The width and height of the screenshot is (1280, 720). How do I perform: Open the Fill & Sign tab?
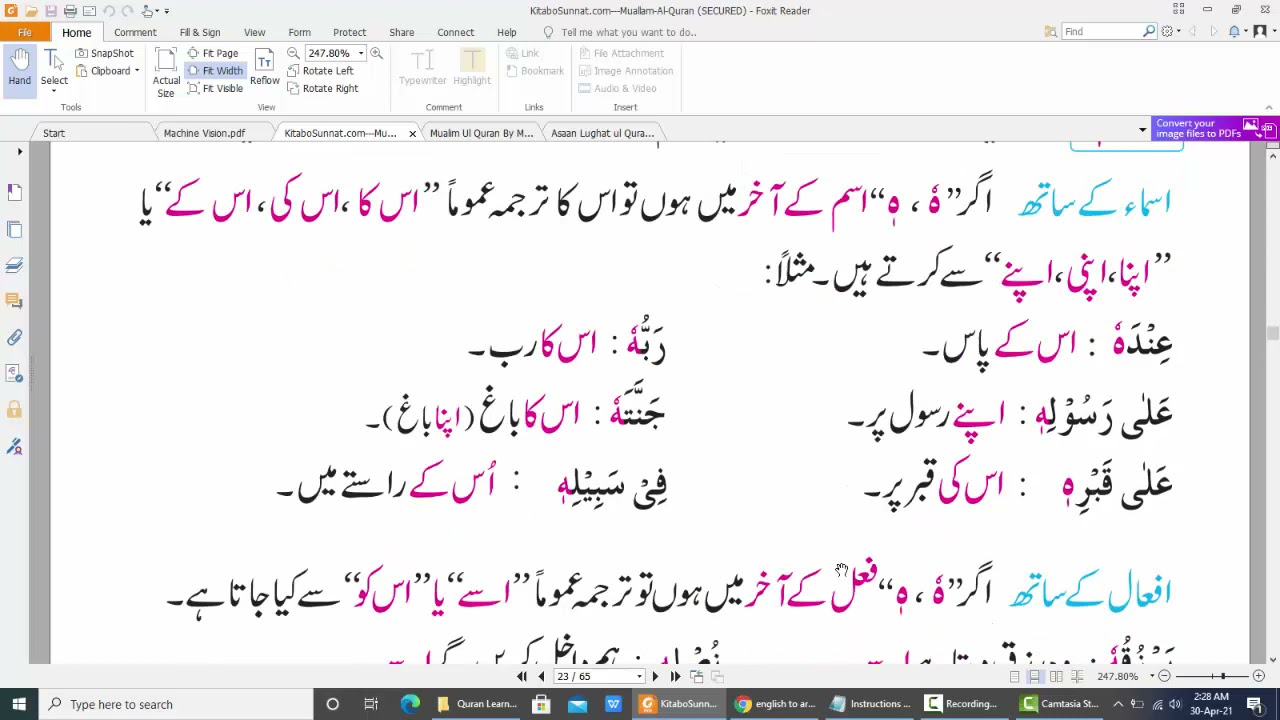pos(200,32)
